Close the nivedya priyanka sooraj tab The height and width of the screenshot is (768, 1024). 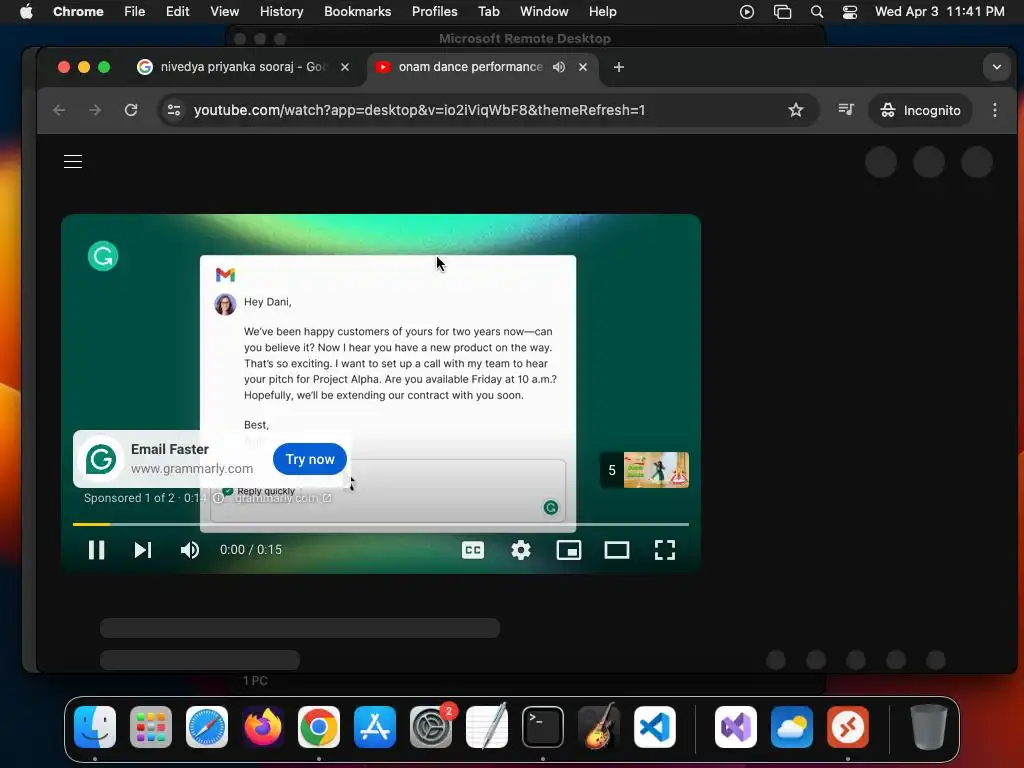[x=345, y=67]
